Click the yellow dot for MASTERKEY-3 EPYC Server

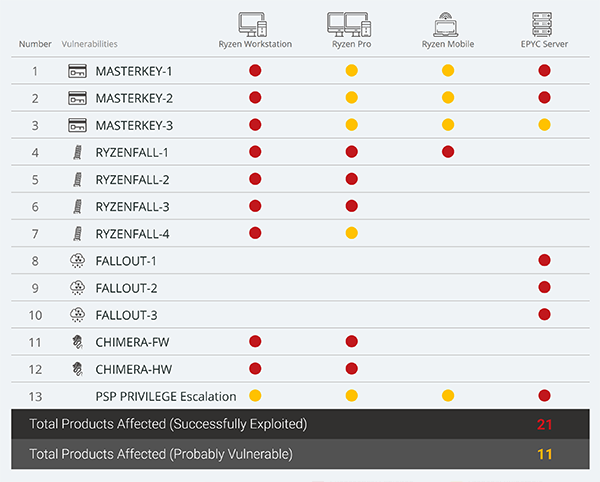pos(545,125)
